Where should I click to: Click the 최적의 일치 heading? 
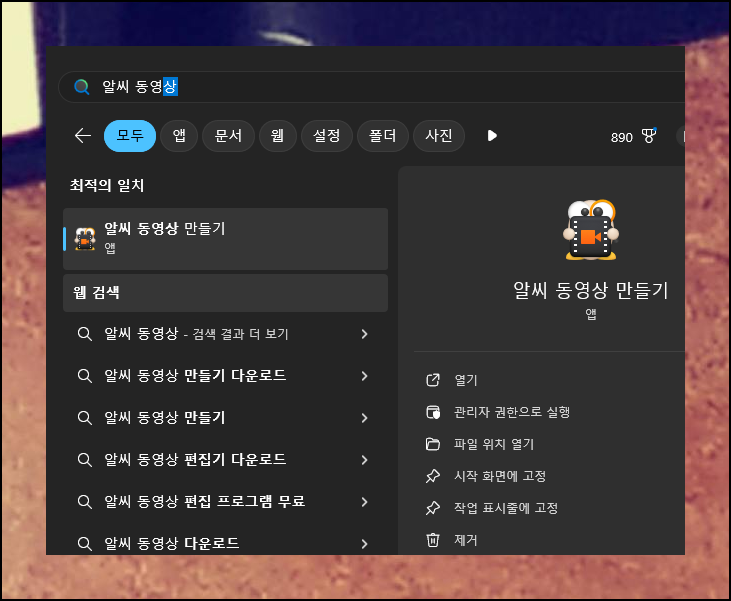coord(107,186)
